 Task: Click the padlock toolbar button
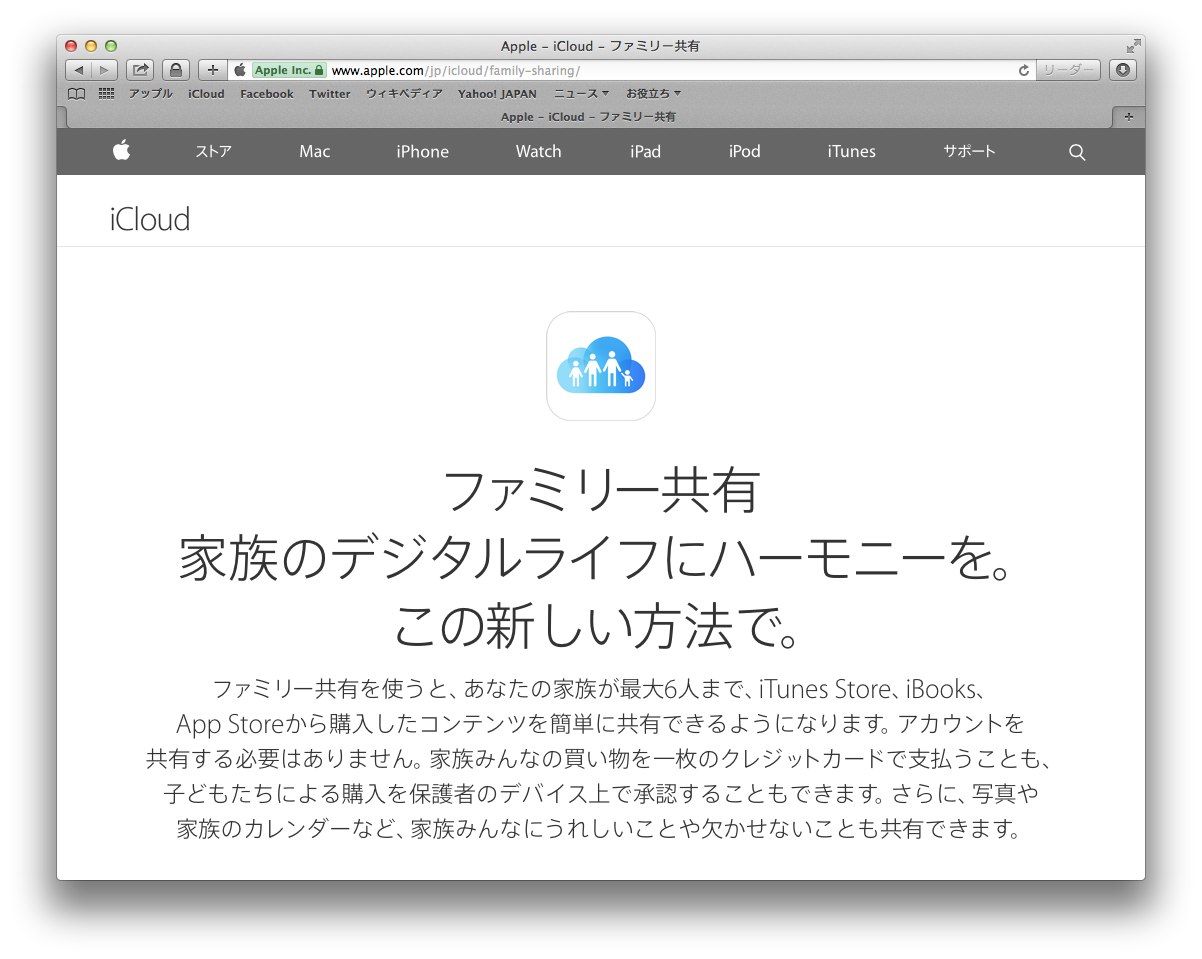[x=176, y=70]
